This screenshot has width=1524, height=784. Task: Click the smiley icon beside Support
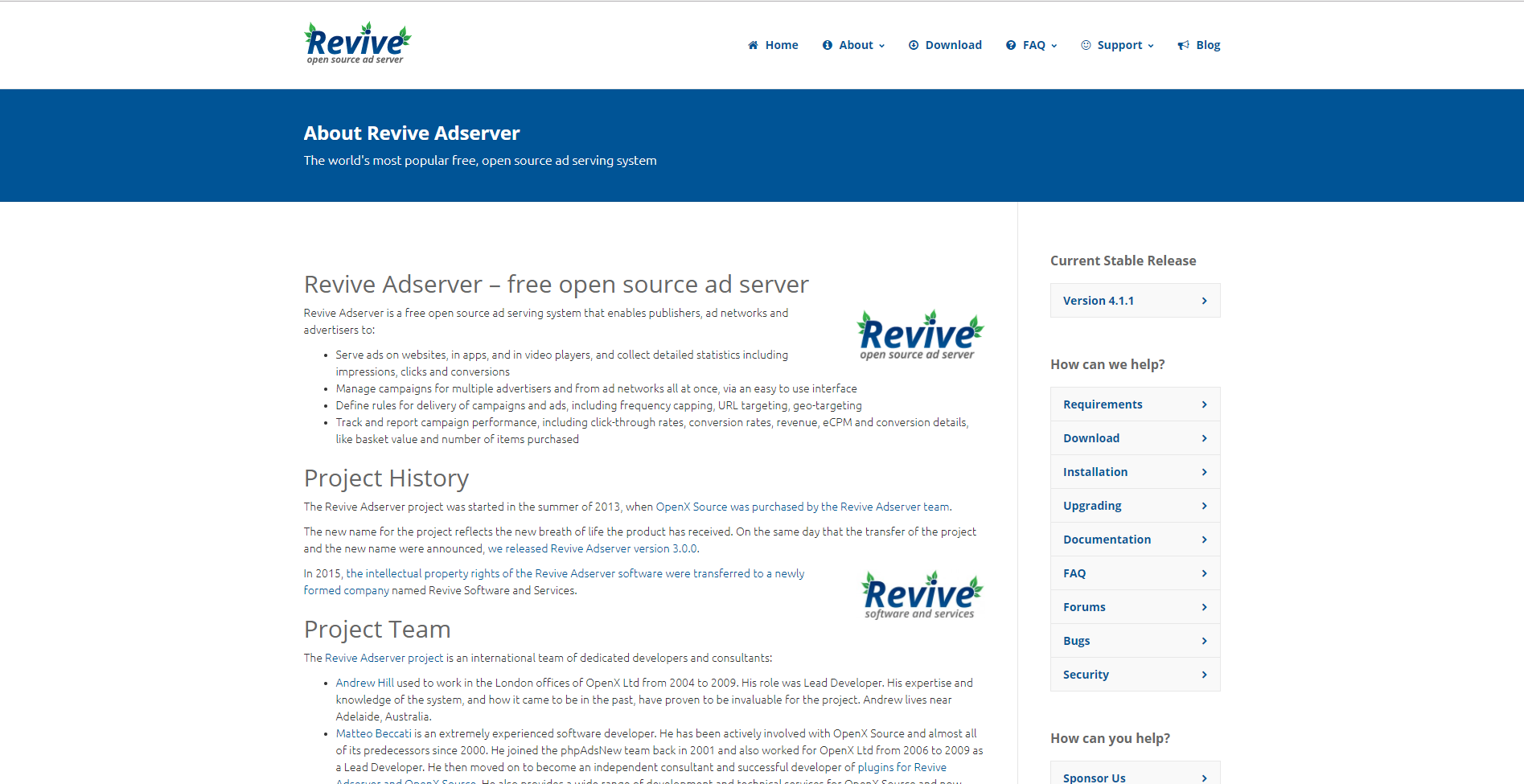click(x=1086, y=45)
